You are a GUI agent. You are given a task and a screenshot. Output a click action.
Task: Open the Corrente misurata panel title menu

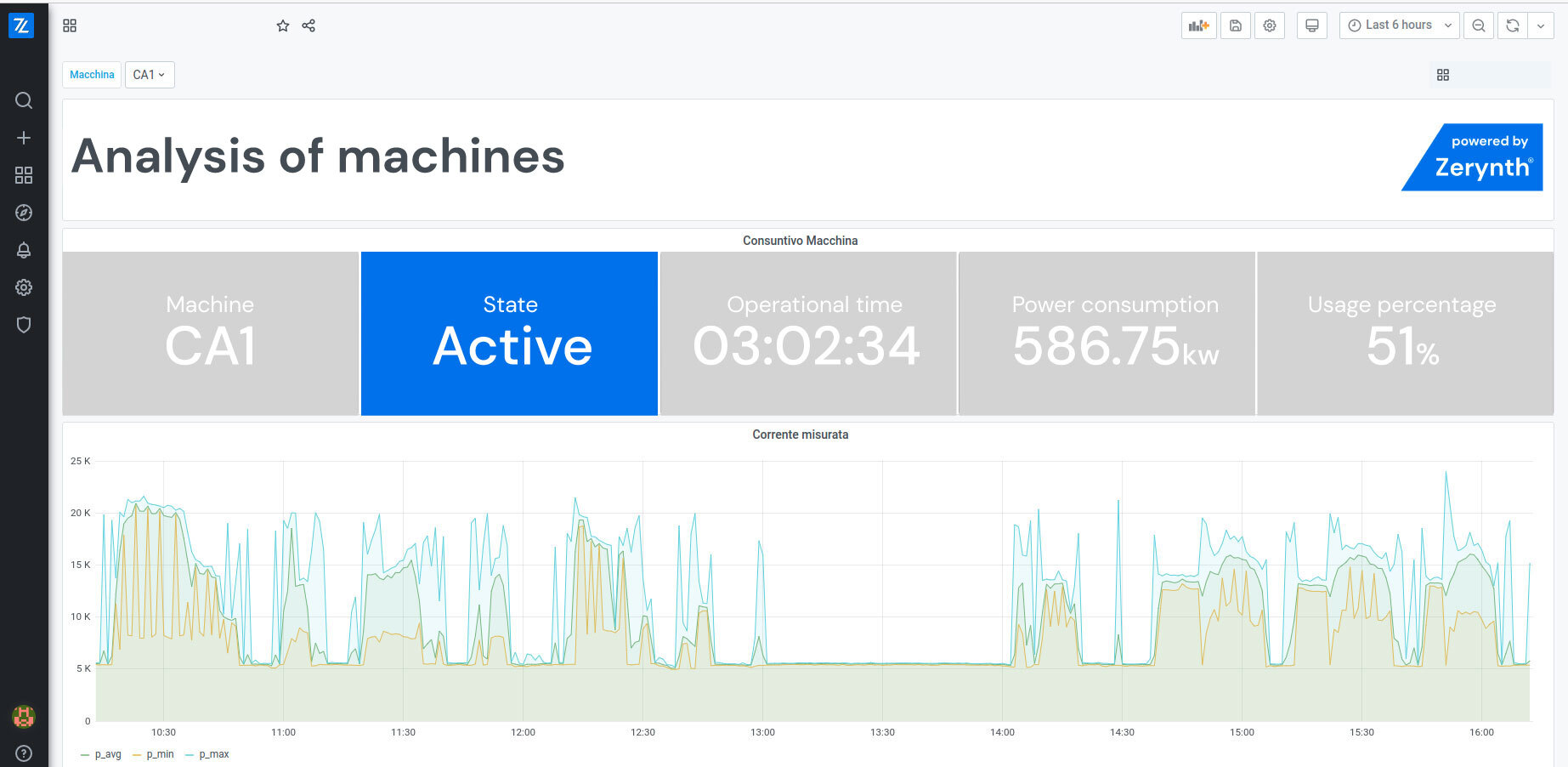point(799,435)
